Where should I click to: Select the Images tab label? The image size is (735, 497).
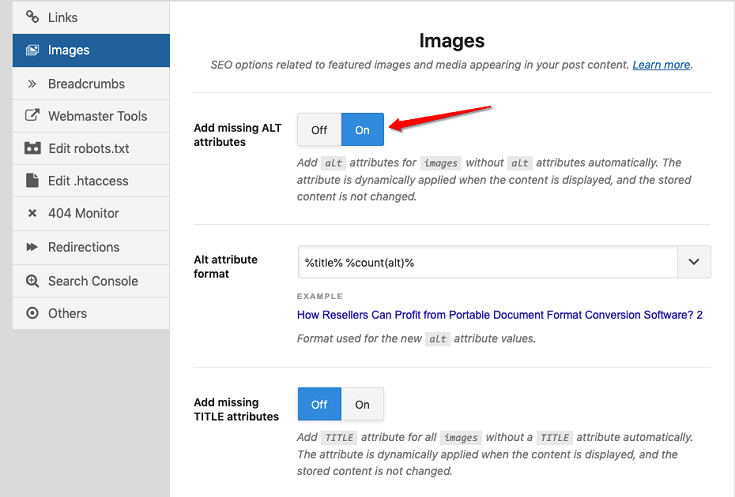click(x=68, y=50)
